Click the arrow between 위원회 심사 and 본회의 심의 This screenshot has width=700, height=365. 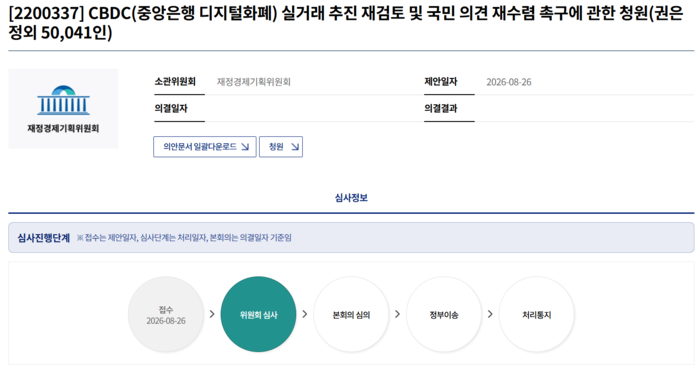coord(305,314)
